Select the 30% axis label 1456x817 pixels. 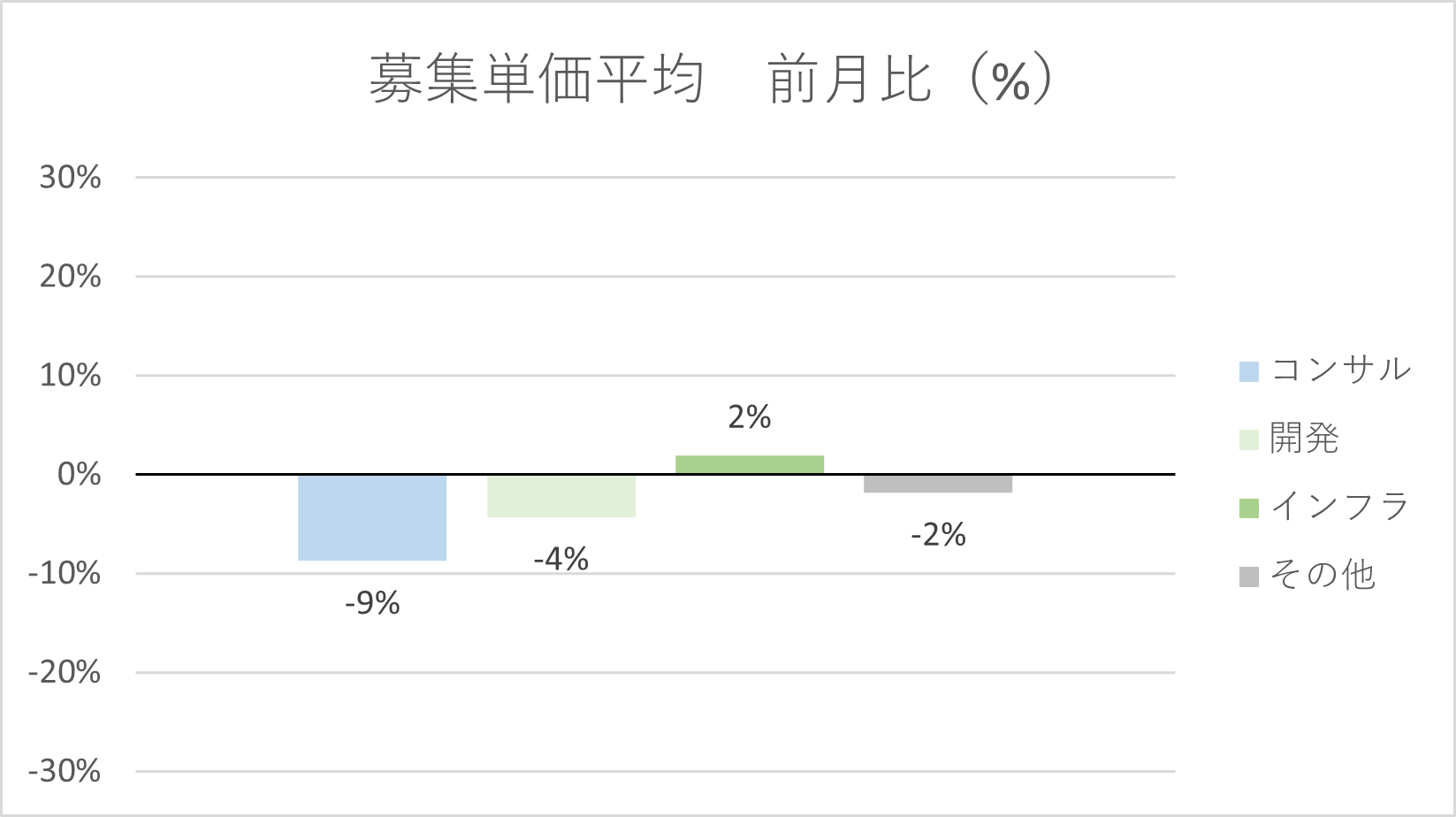click(x=70, y=177)
